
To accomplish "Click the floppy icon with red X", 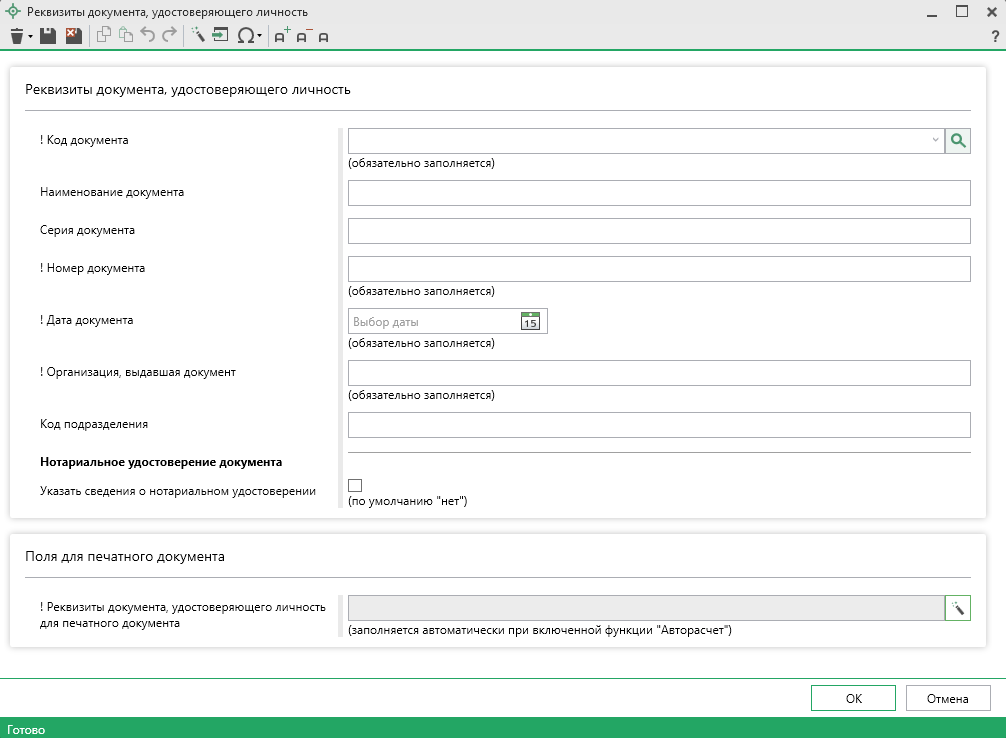I will (73, 36).
